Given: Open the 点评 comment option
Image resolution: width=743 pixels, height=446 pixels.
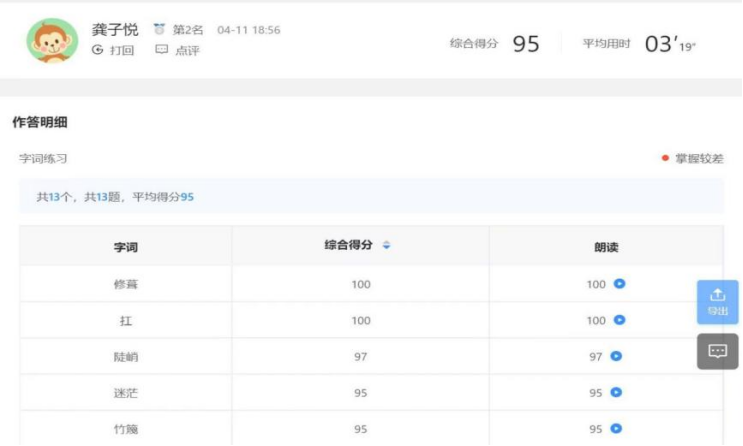Looking at the screenshot, I should [162, 50].
